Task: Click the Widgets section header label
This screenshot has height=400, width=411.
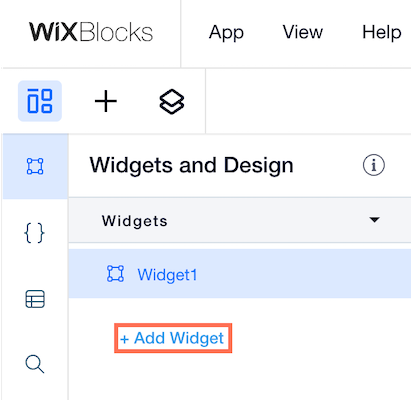Action: click(x=135, y=221)
